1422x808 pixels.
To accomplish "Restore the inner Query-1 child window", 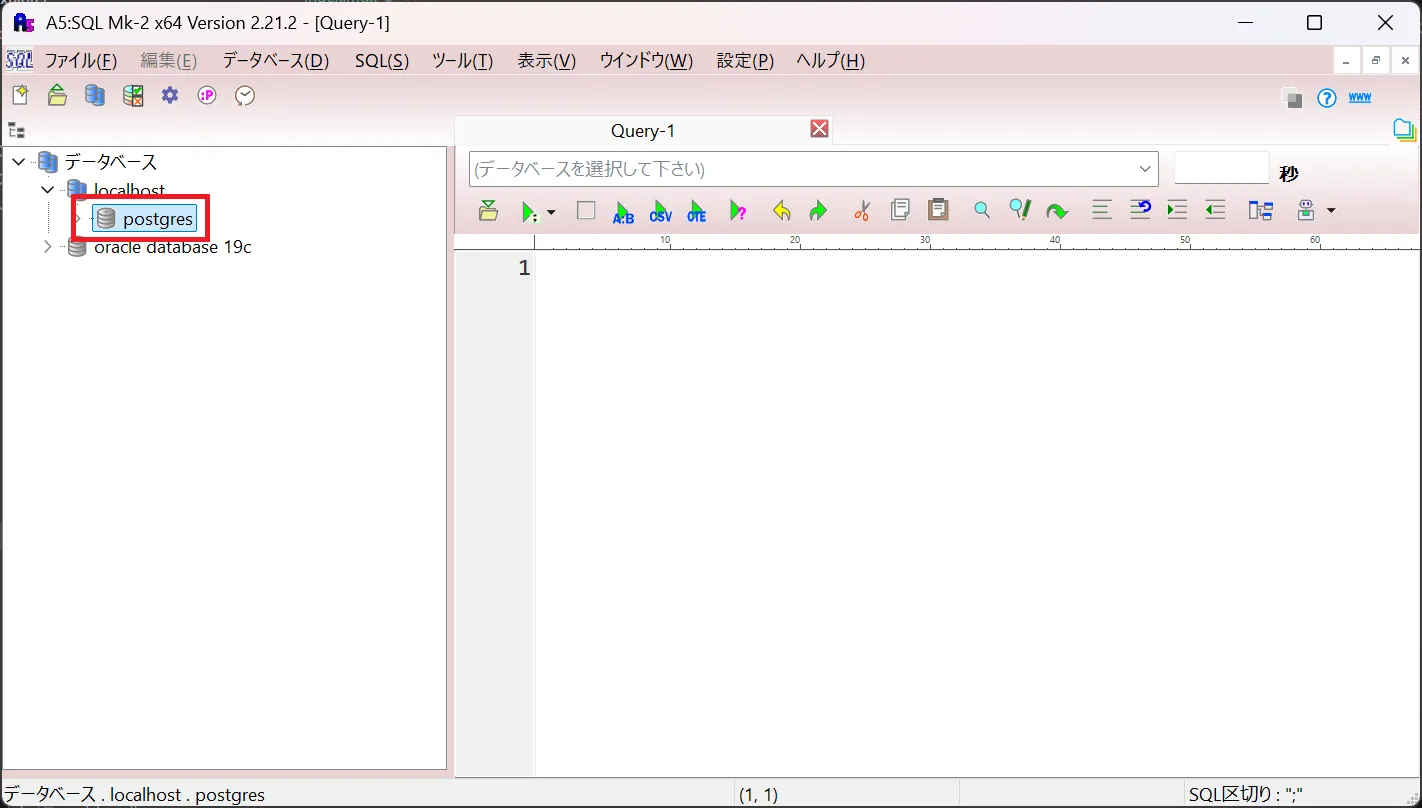I will click(x=1376, y=61).
